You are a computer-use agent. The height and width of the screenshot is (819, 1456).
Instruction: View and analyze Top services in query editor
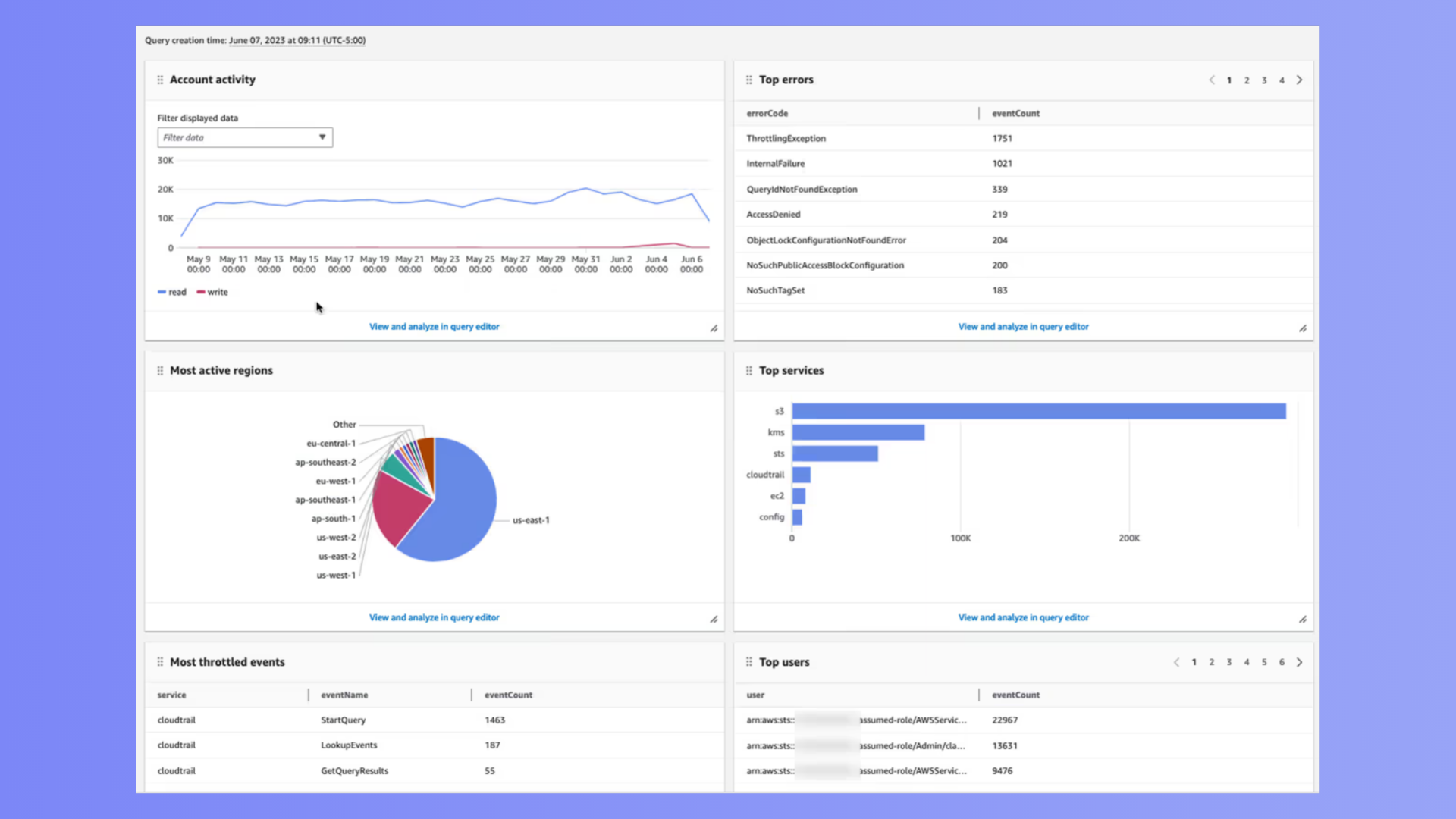pos(1022,617)
